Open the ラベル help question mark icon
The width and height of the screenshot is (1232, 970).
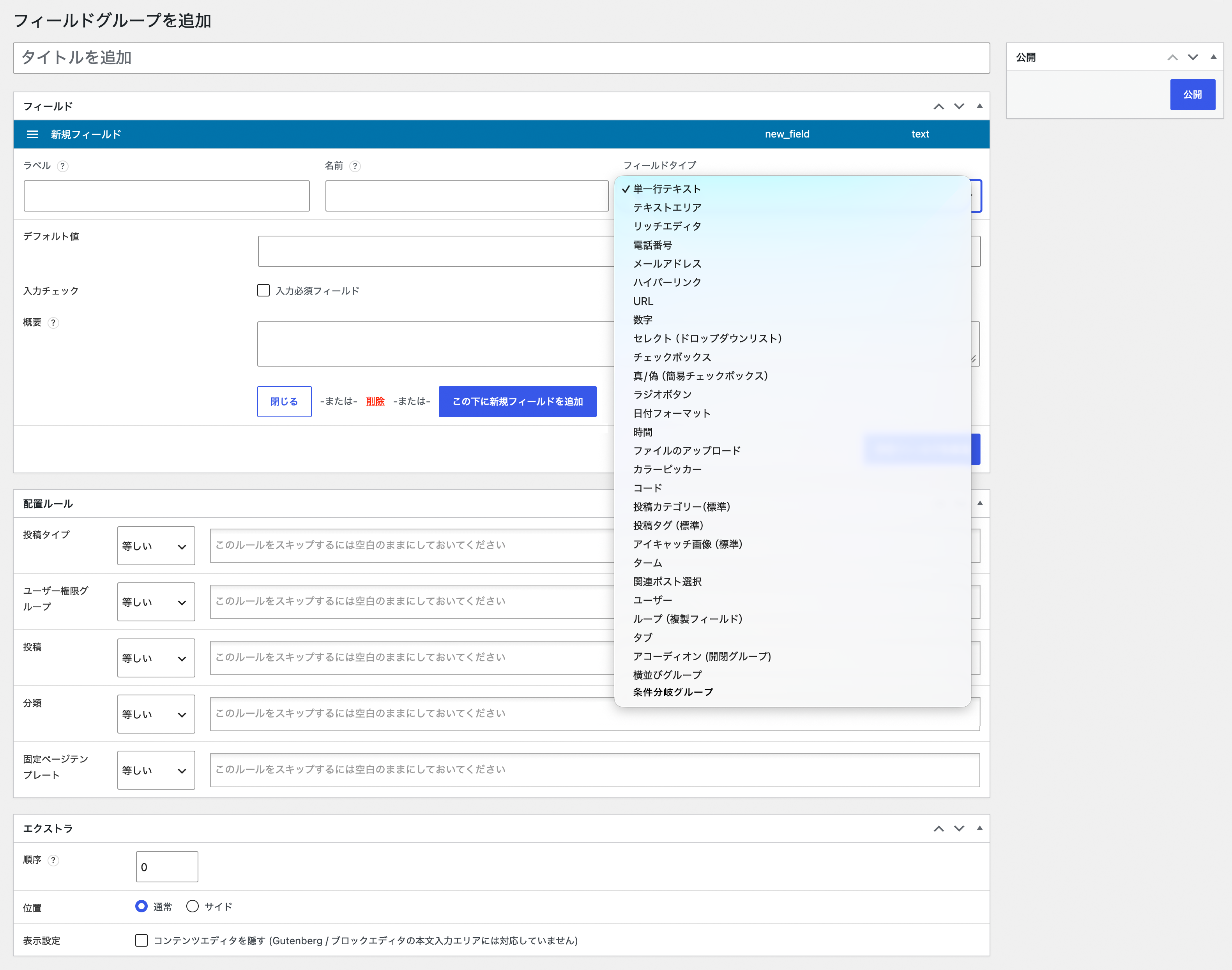pyautogui.click(x=63, y=166)
